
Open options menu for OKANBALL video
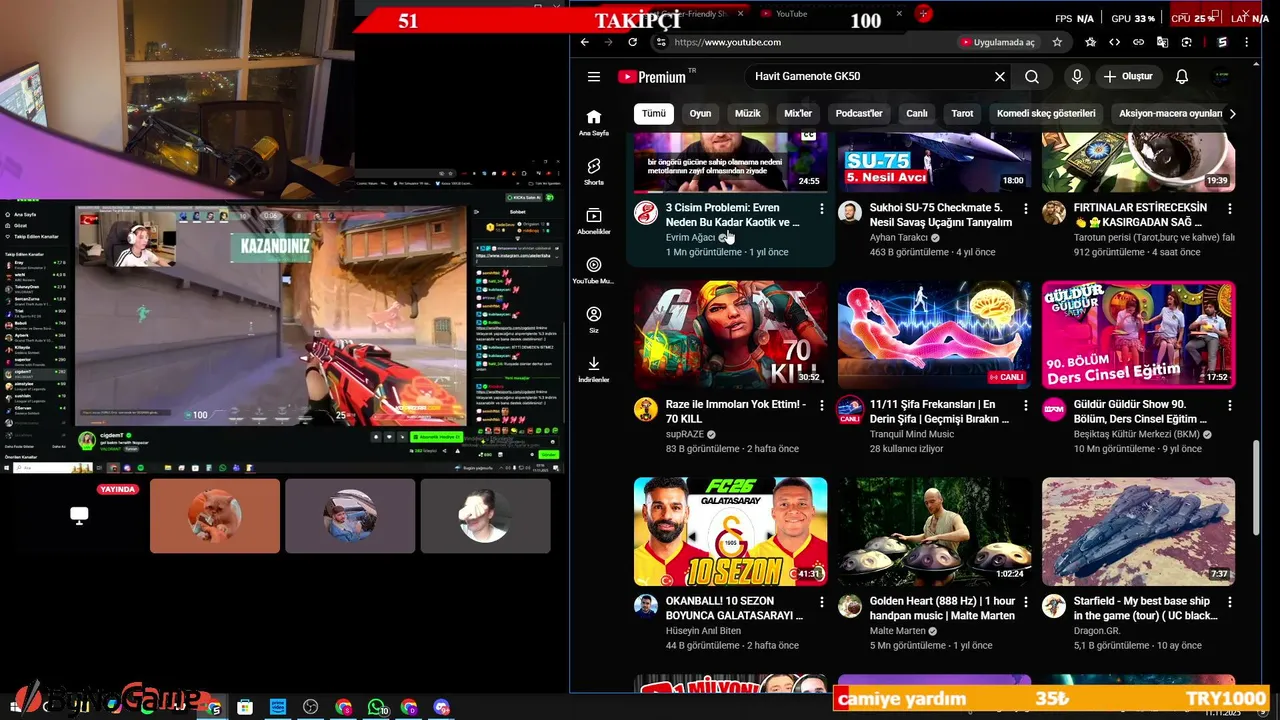coord(822,603)
